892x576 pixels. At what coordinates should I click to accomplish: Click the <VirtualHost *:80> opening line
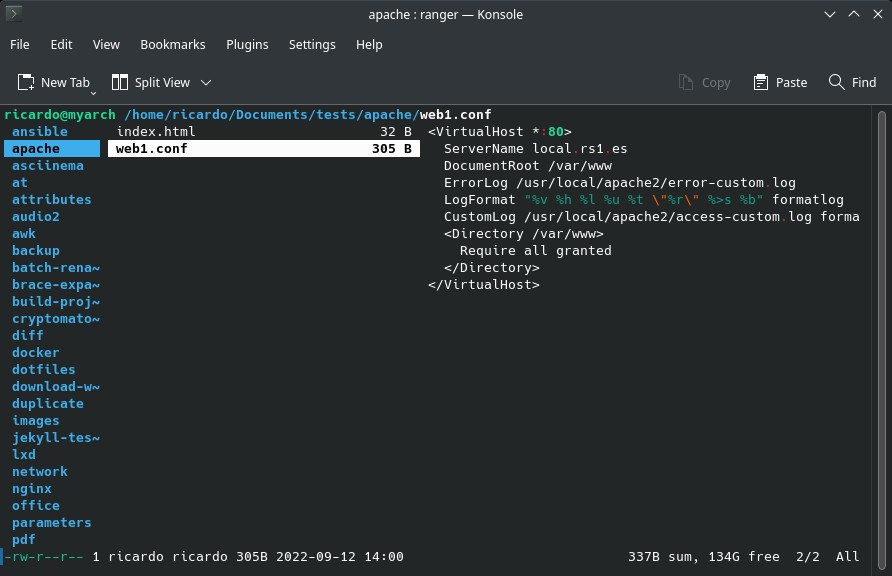[x=499, y=131]
